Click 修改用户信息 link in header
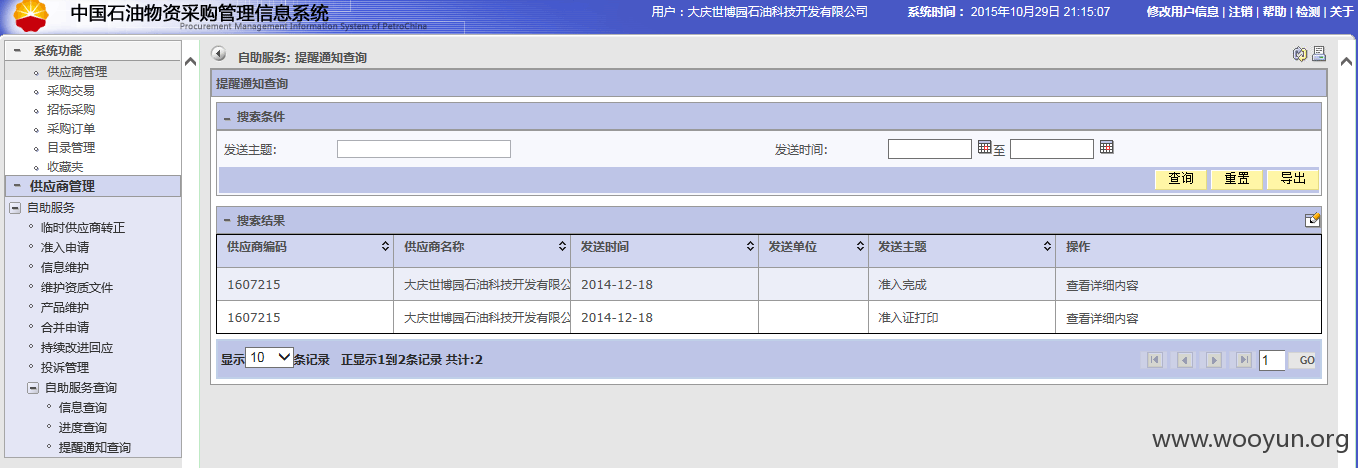Image resolution: width=1358 pixels, height=468 pixels. 1182,12
